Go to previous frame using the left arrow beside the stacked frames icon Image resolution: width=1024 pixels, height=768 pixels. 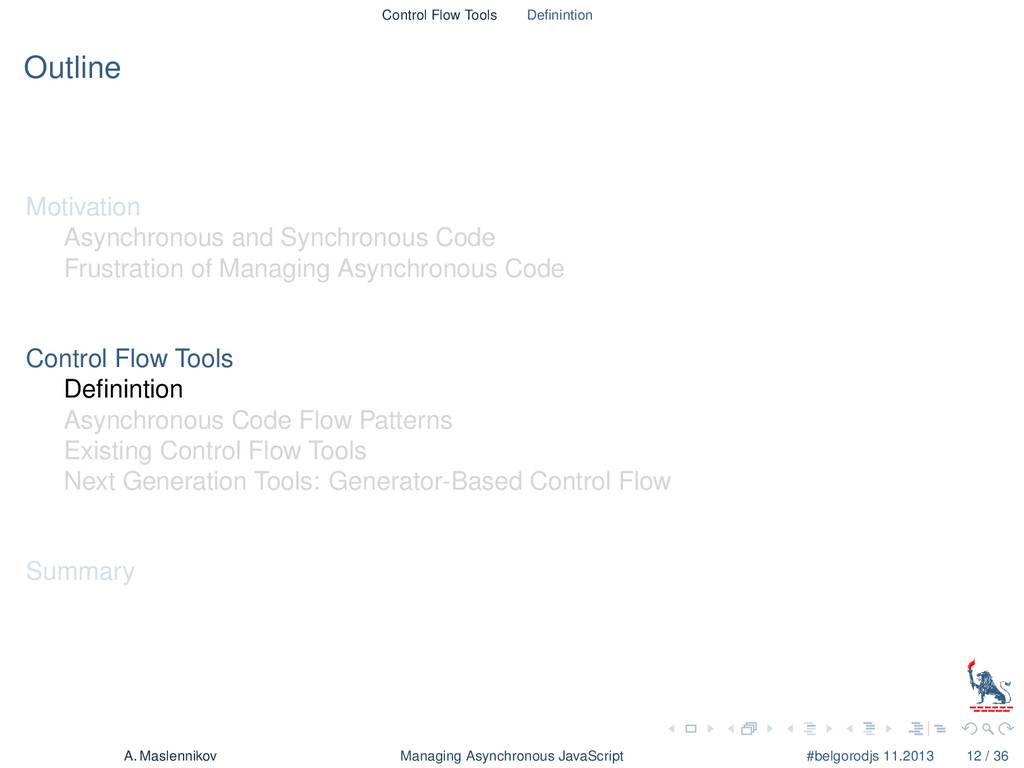pyautogui.click(x=731, y=729)
